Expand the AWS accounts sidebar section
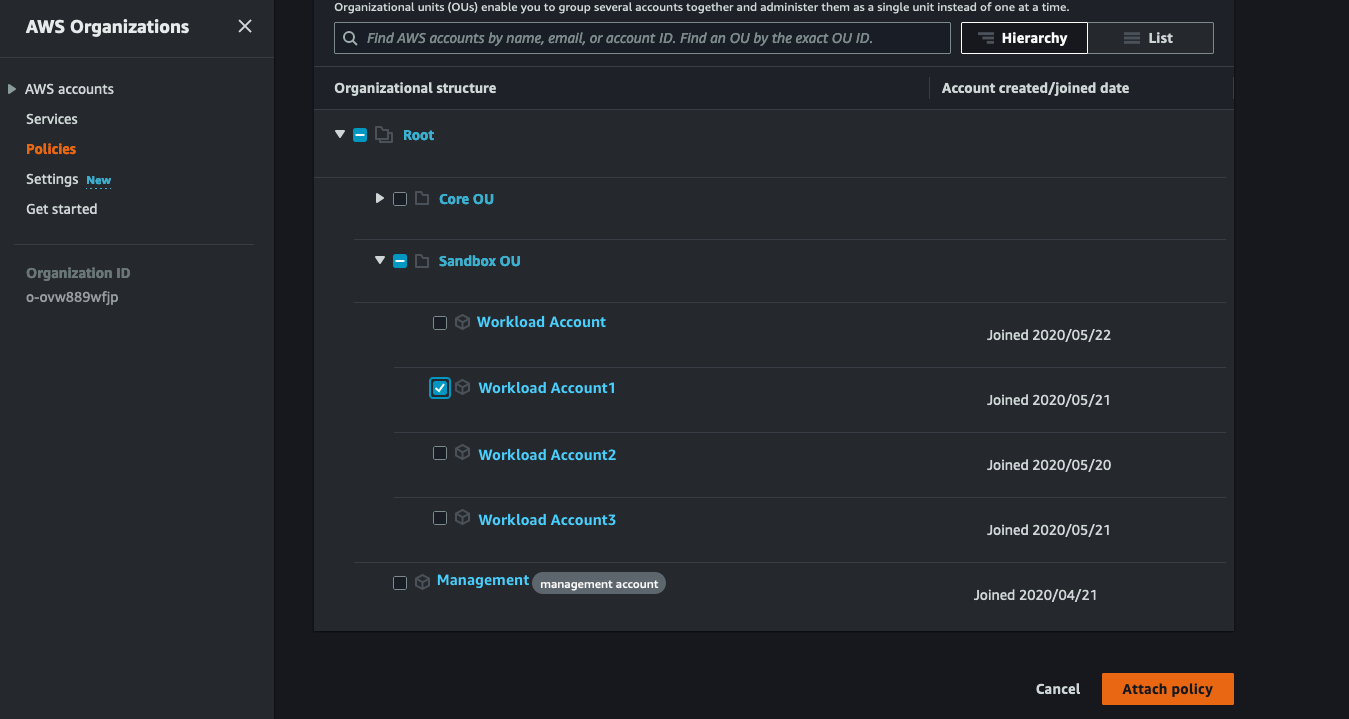1349x719 pixels. pyautogui.click(x=12, y=88)
